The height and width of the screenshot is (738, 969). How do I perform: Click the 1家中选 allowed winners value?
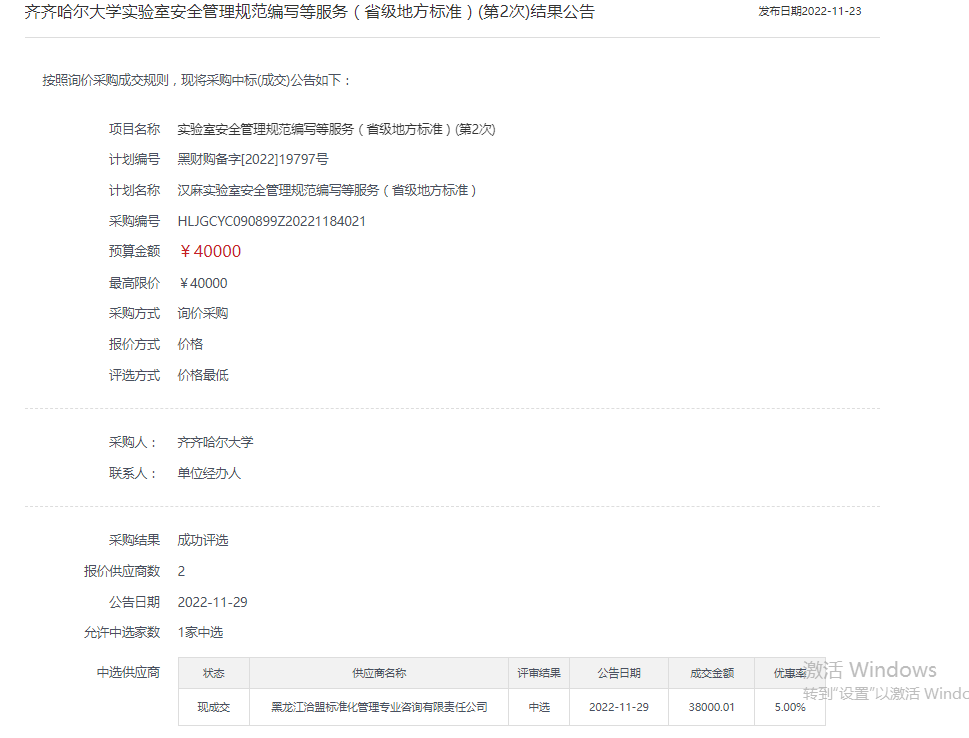(200, 632)
